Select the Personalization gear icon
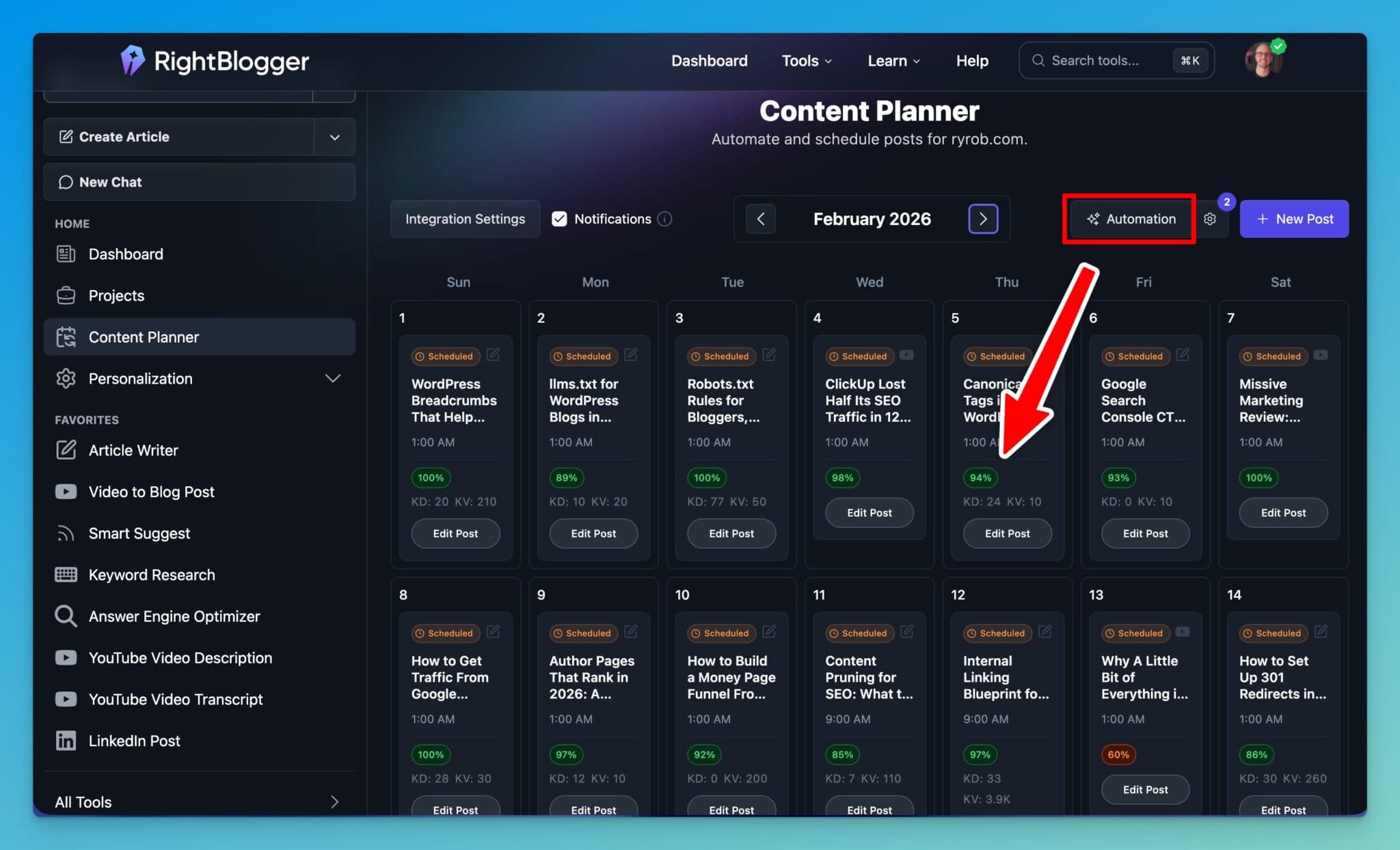 point(66,378)
